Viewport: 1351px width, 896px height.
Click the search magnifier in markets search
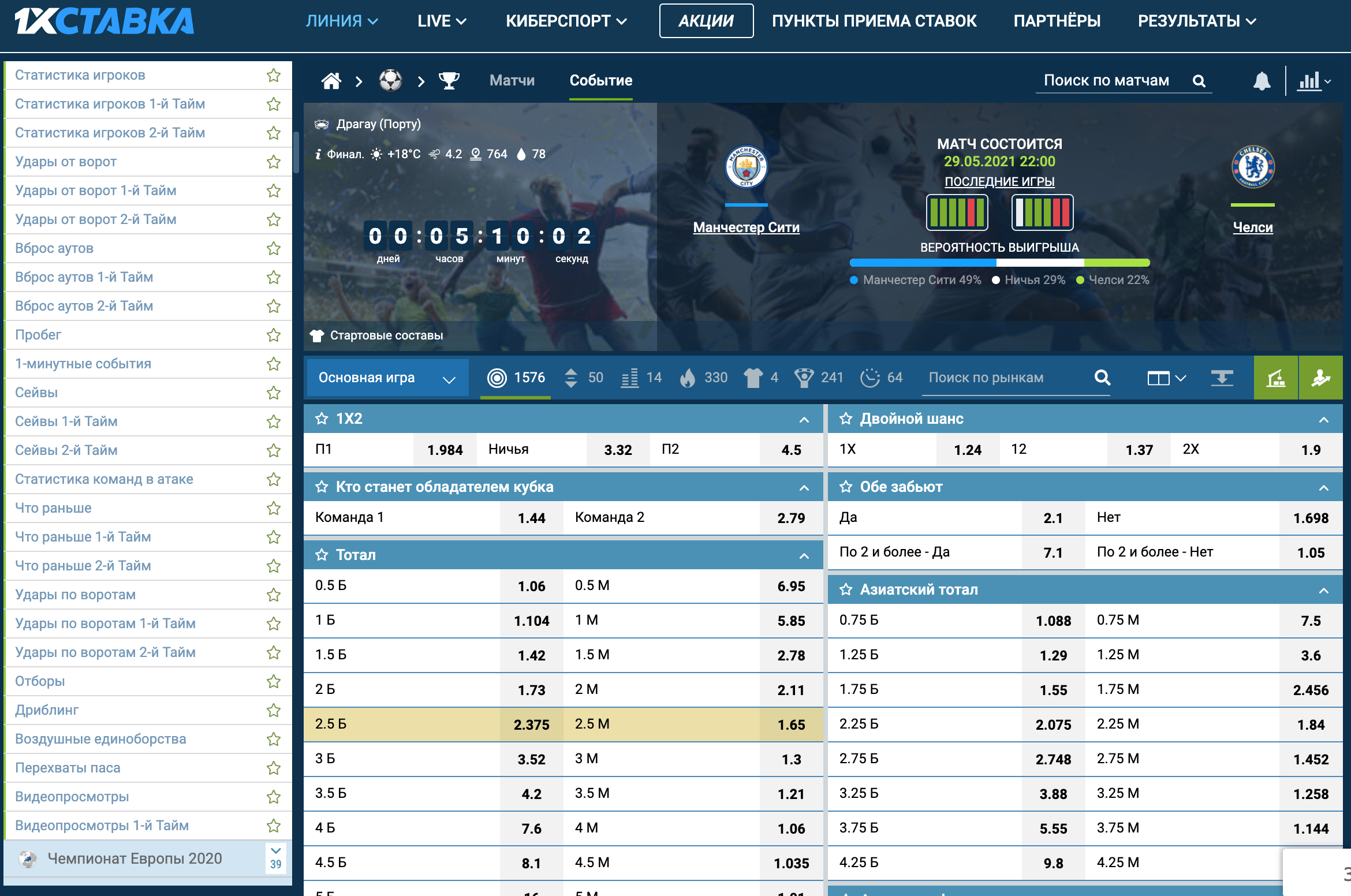[1102, 378]
